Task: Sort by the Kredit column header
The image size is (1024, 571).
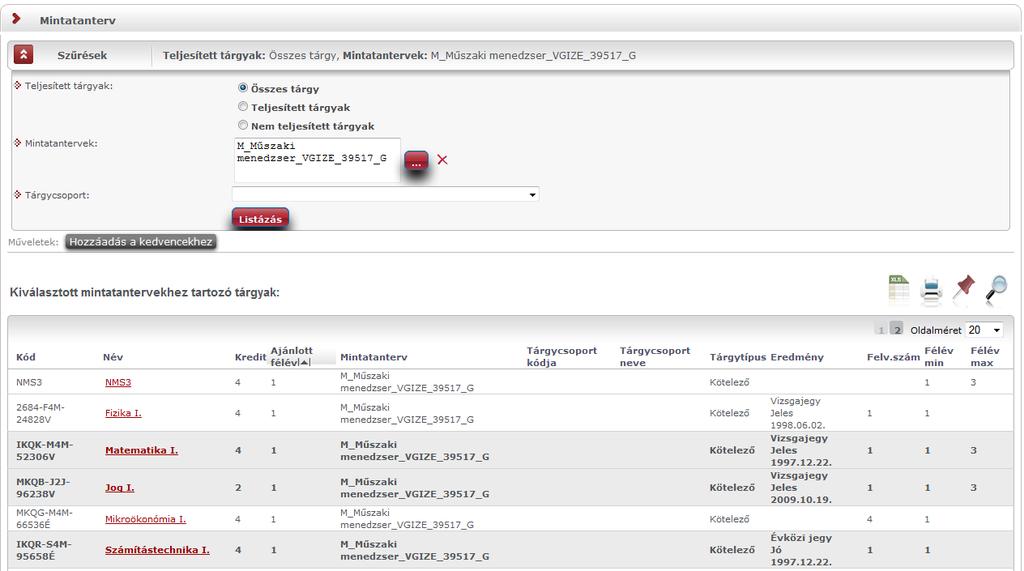Action: (x=250, y=357)
